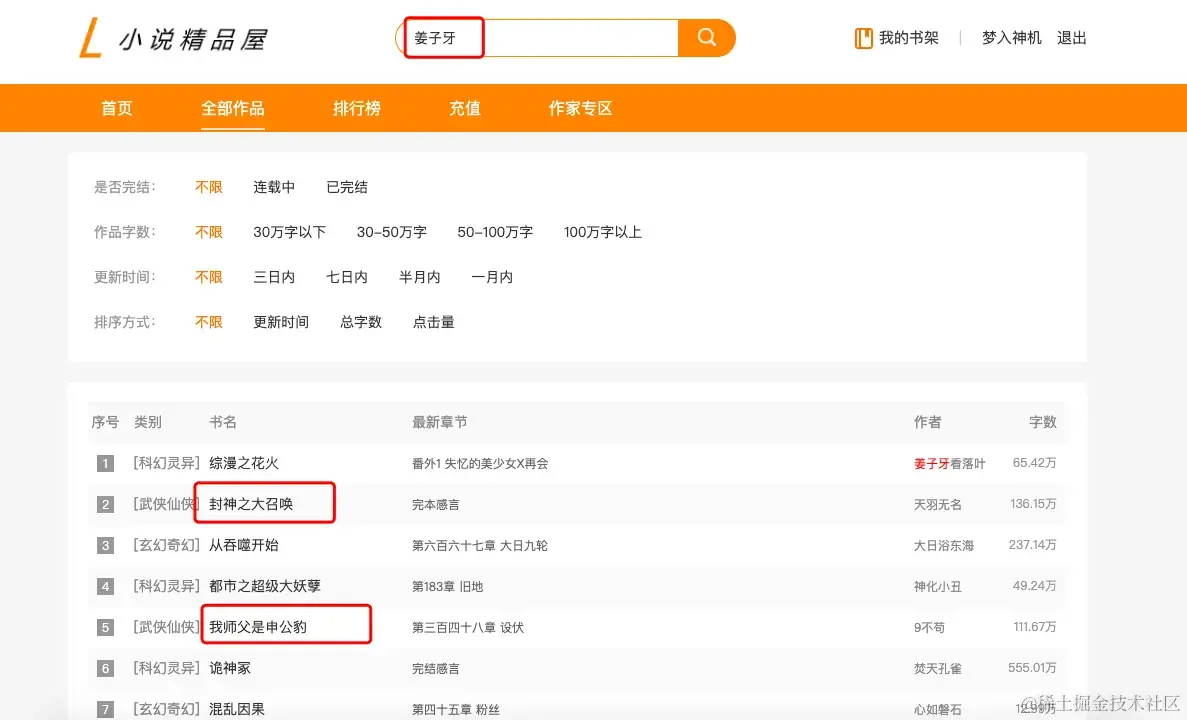
Task: Open the 作家专区 navigation tab
Action: (580, 108)
